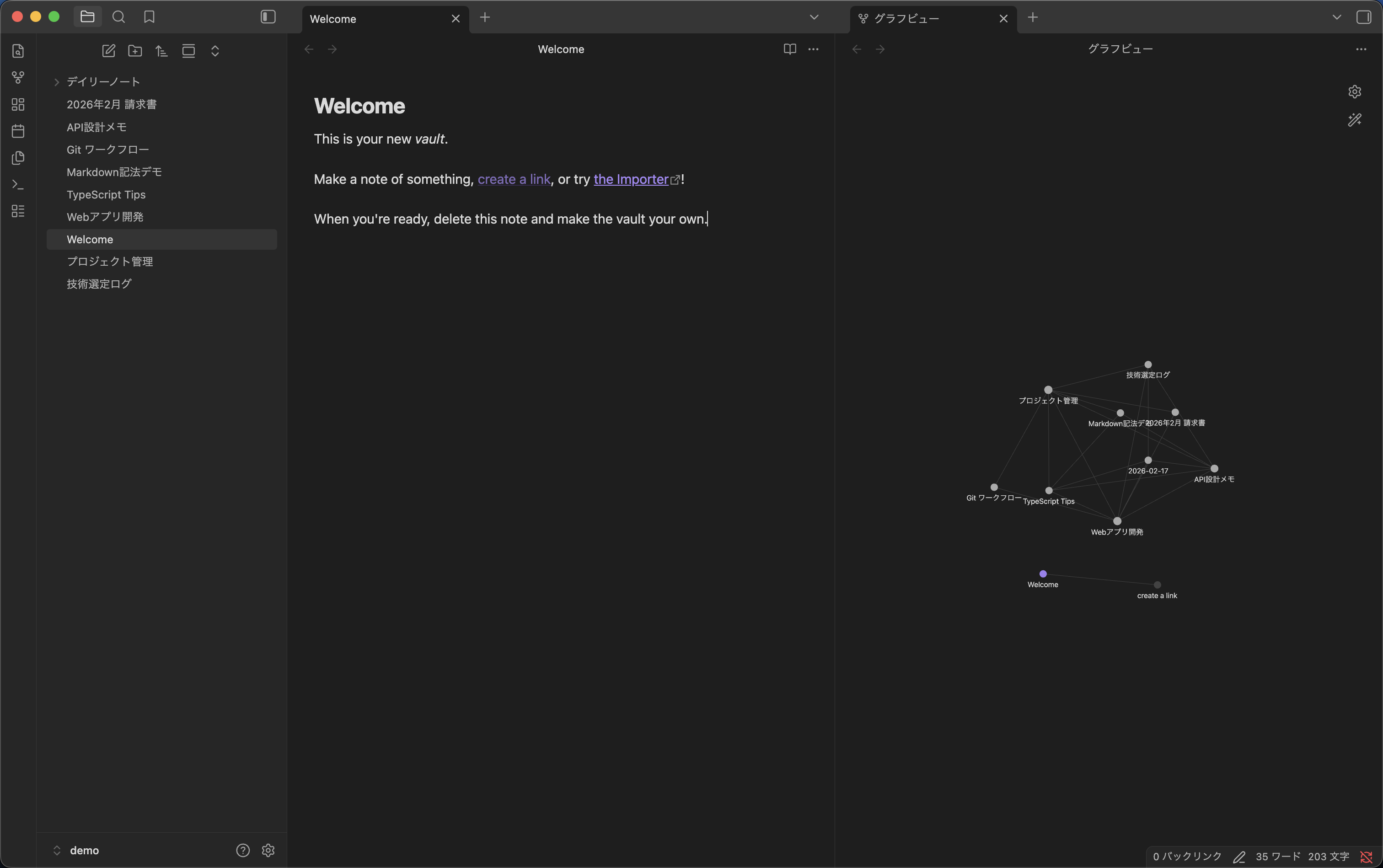Toggle the right sidebar panel
Viewport: 1383px width, 868px height.
coord(1363,17)
